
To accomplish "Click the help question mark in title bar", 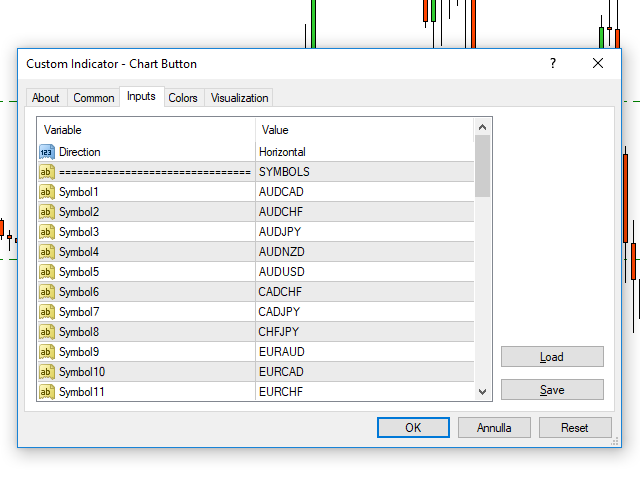I will point(553,64).
